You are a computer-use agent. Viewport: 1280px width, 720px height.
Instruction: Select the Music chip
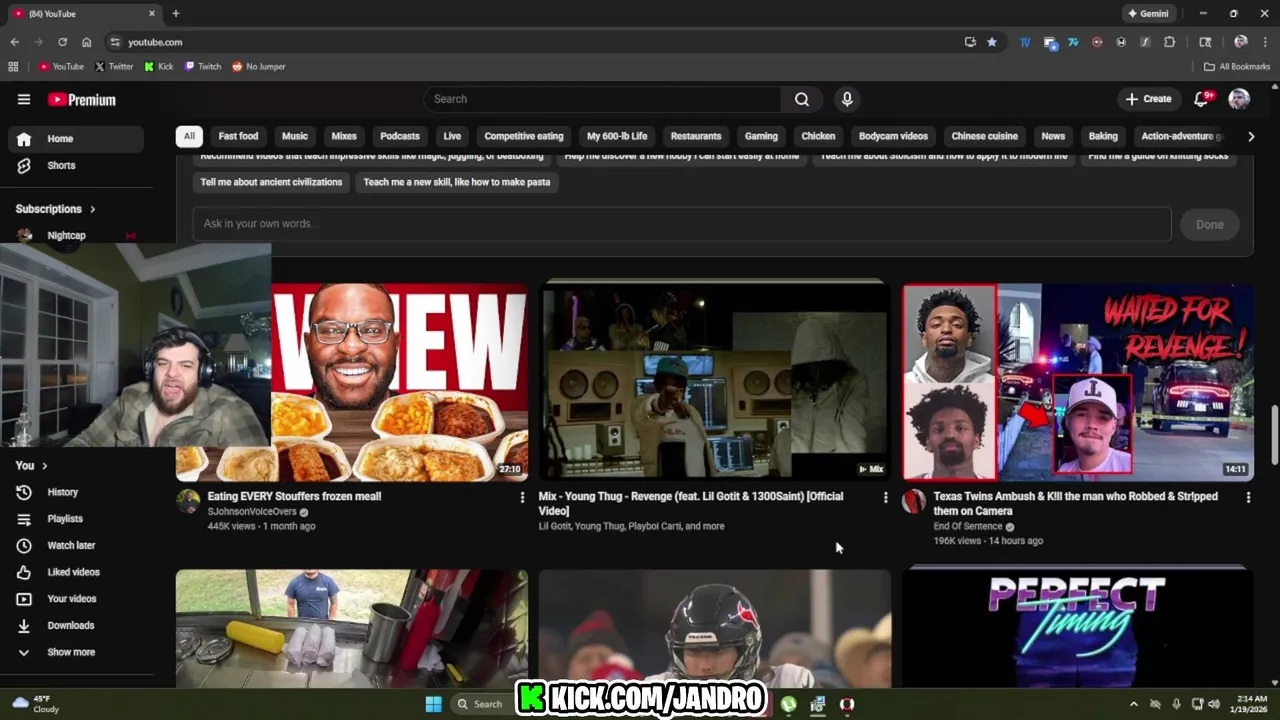[x=295, y=136]
